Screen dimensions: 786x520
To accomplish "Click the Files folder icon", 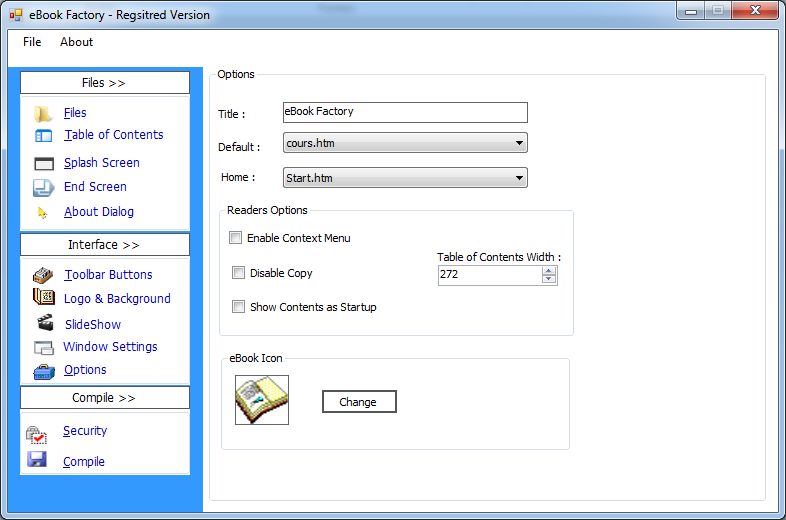I will (43, 114).
